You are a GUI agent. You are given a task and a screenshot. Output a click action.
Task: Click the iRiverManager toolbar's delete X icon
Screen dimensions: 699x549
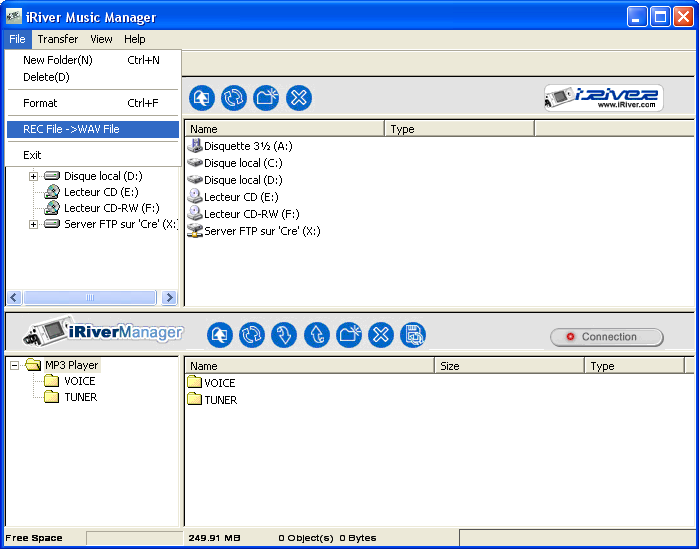381,335
